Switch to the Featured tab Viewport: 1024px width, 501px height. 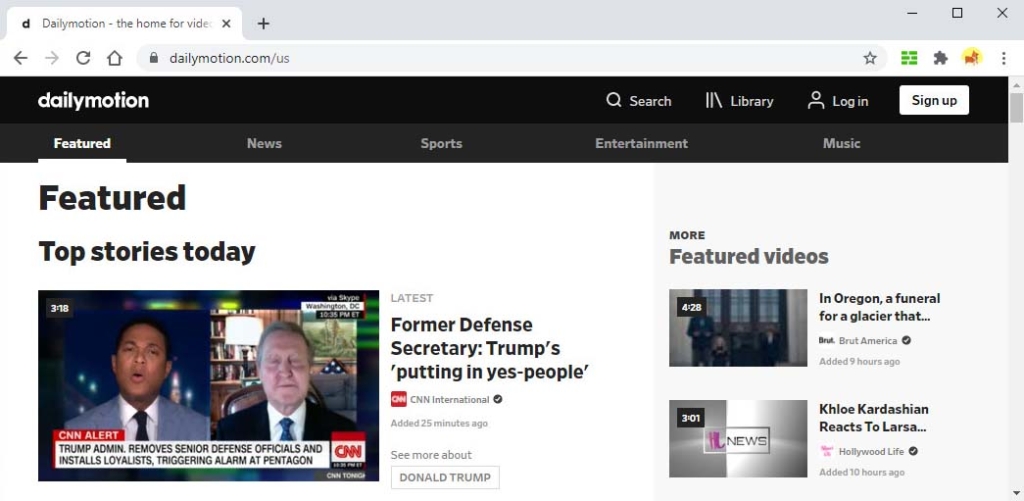click(x=82, y=143)
